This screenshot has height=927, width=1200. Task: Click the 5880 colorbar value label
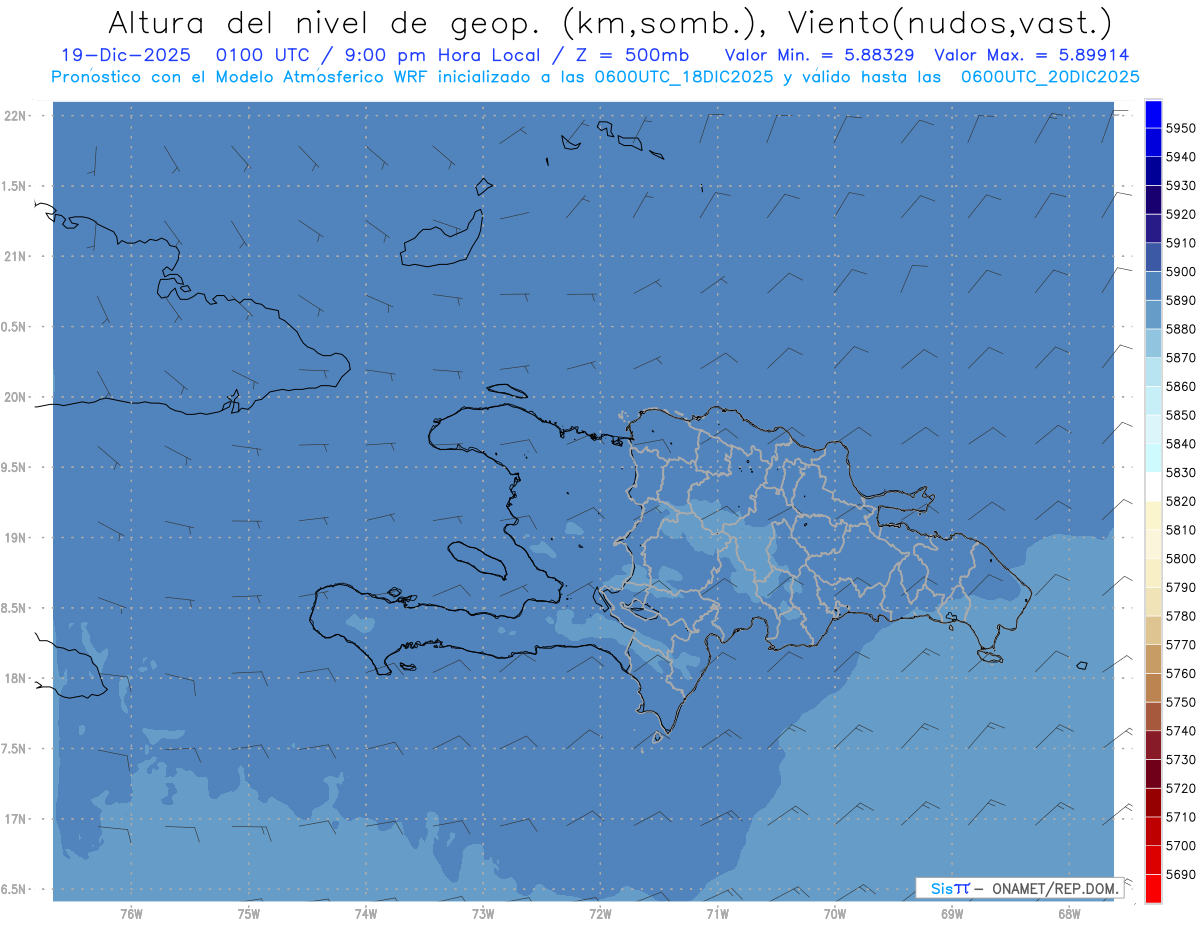pyautogui.click(x=1180, y=329)
